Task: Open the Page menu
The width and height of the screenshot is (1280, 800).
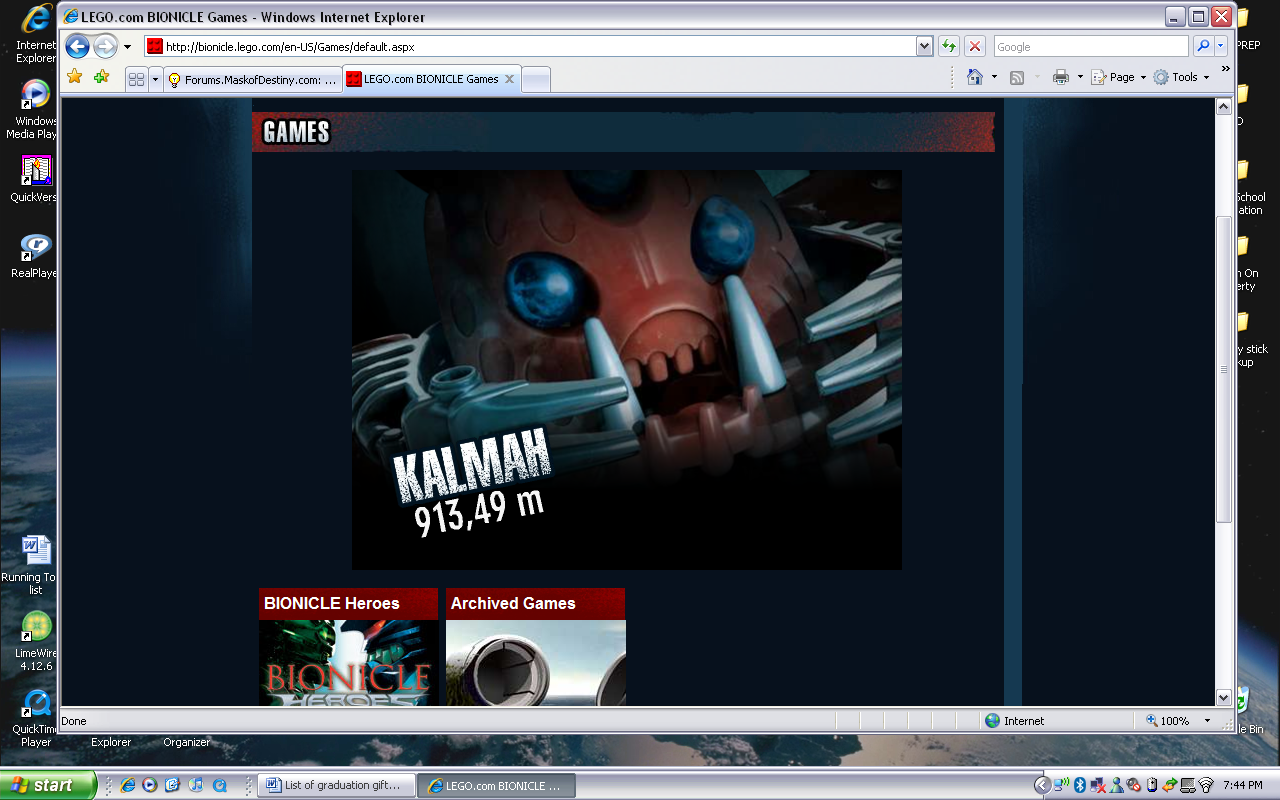Action: [x=1118, y=77]
